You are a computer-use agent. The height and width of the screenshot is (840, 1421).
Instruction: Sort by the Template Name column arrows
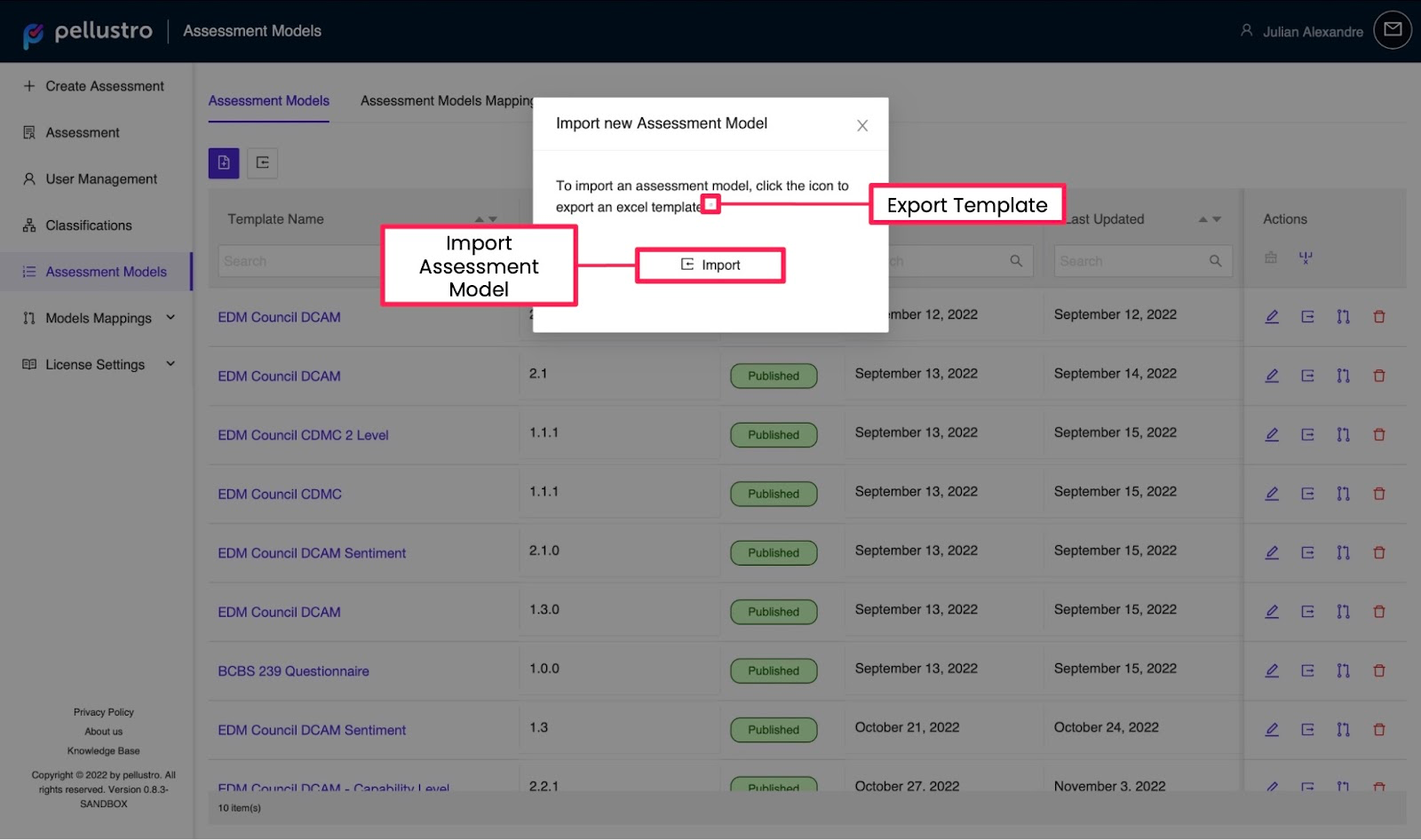pyautogui.click(x=486, y=219)
